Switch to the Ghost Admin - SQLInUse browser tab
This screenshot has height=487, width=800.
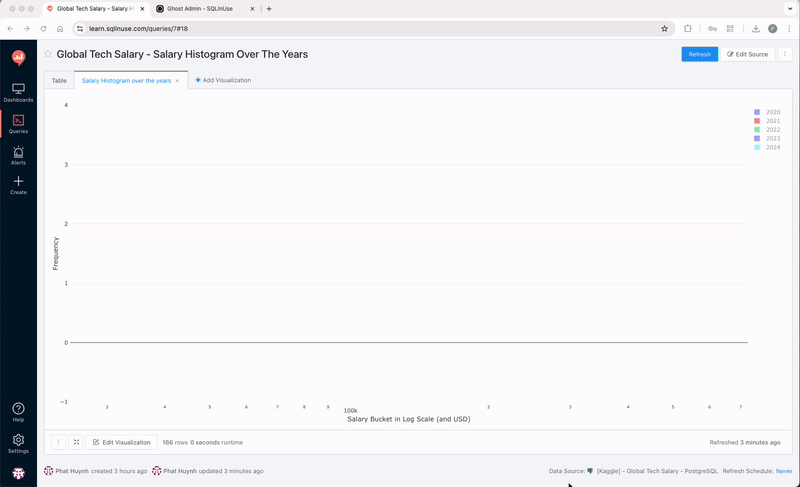click(200, 9)
